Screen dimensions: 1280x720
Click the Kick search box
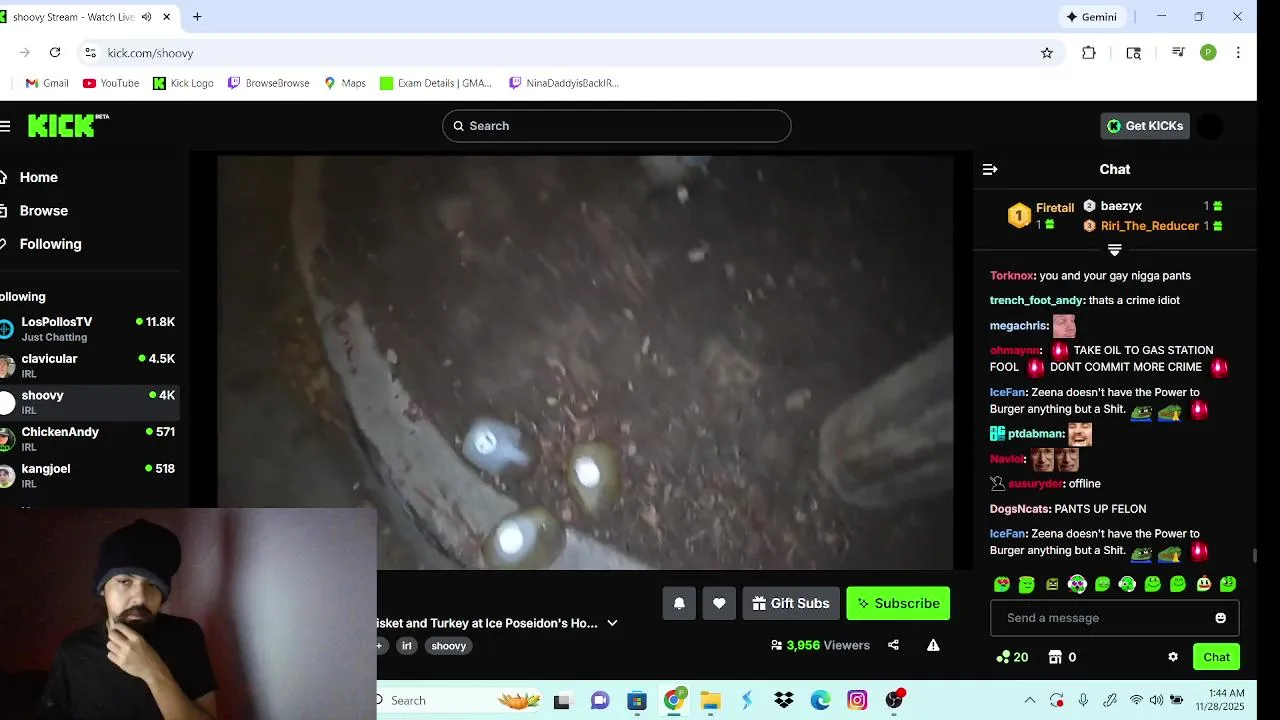(x=617, y=126)
